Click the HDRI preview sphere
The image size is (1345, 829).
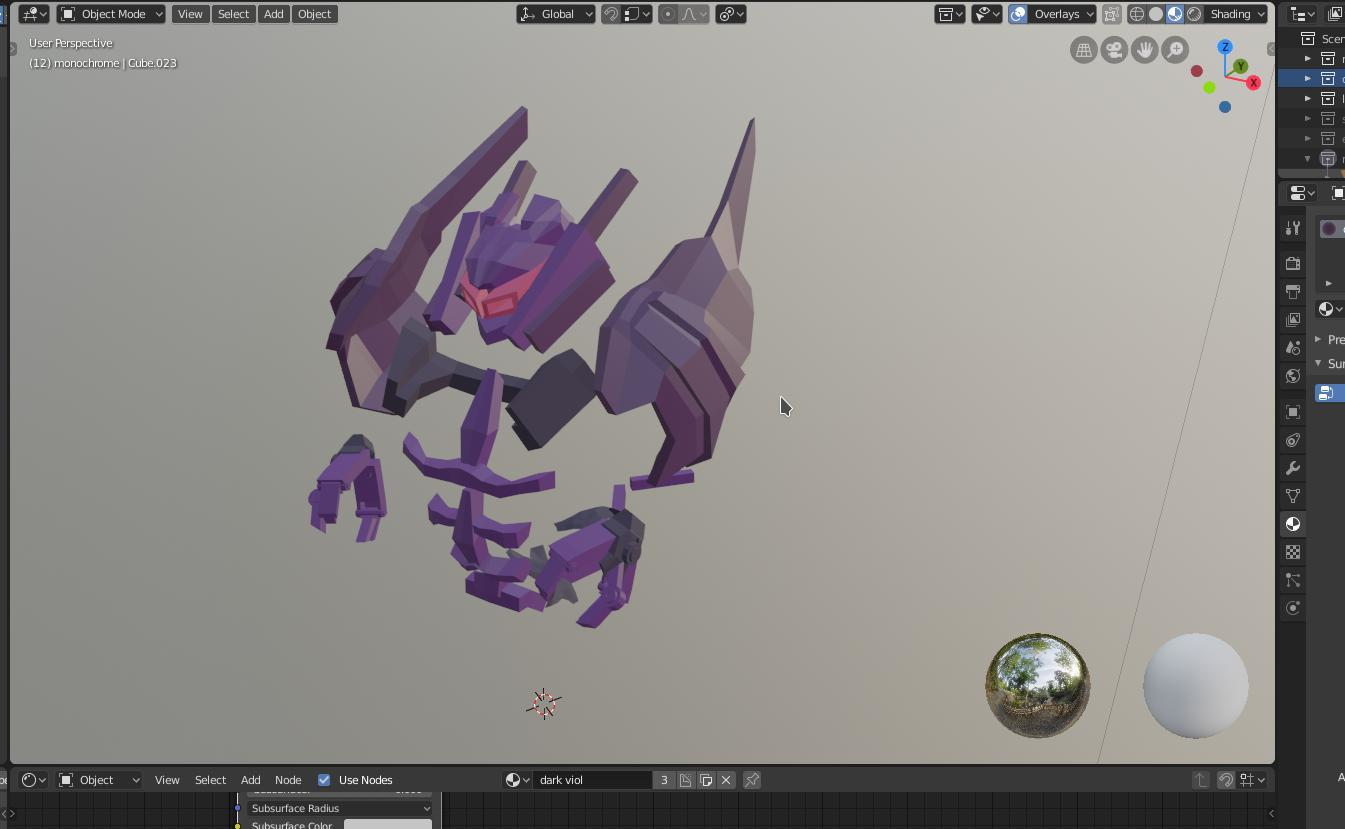coord(1038,686)
